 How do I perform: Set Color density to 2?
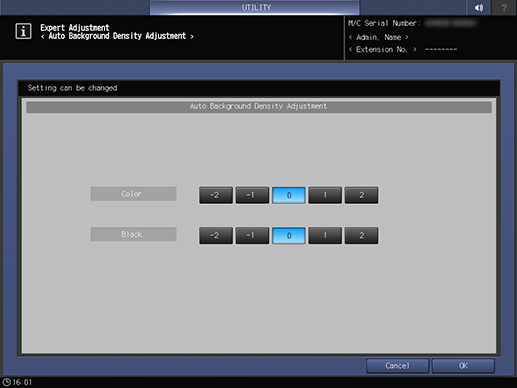coord(361,195)
